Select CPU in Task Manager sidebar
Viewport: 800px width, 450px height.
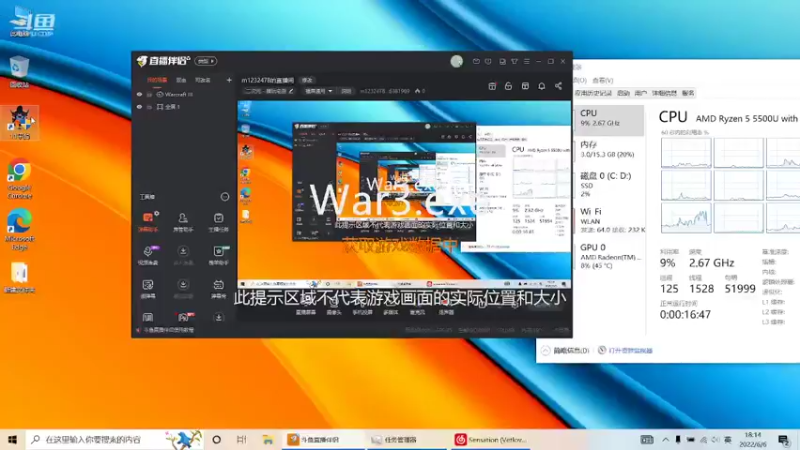pyautogui.click(x=609, y=119)
